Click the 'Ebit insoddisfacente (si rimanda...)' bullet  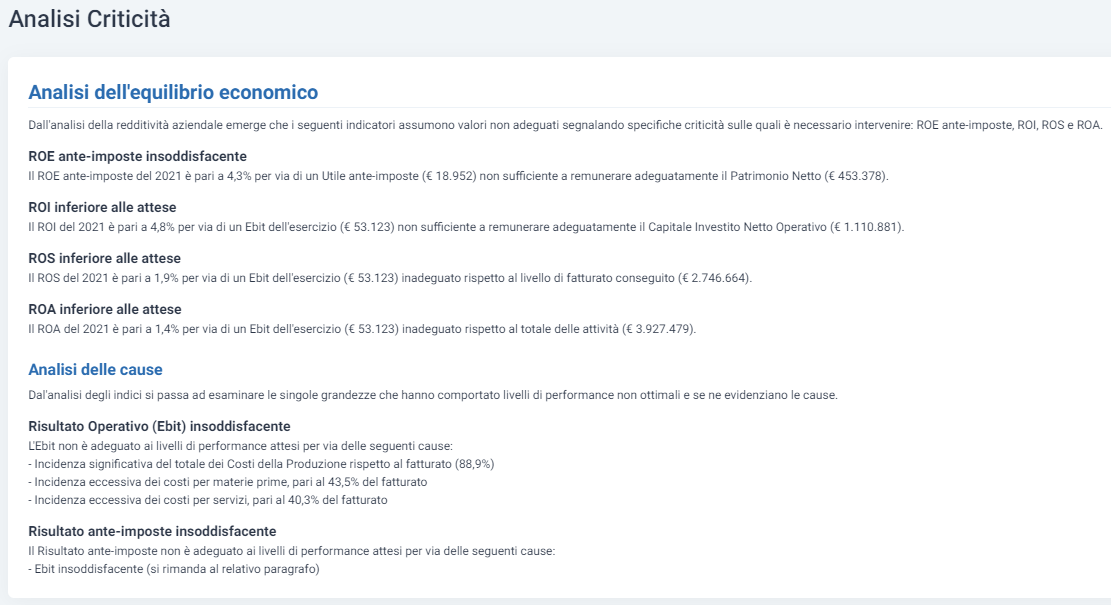pyautogui.click(x=174, y=569)
